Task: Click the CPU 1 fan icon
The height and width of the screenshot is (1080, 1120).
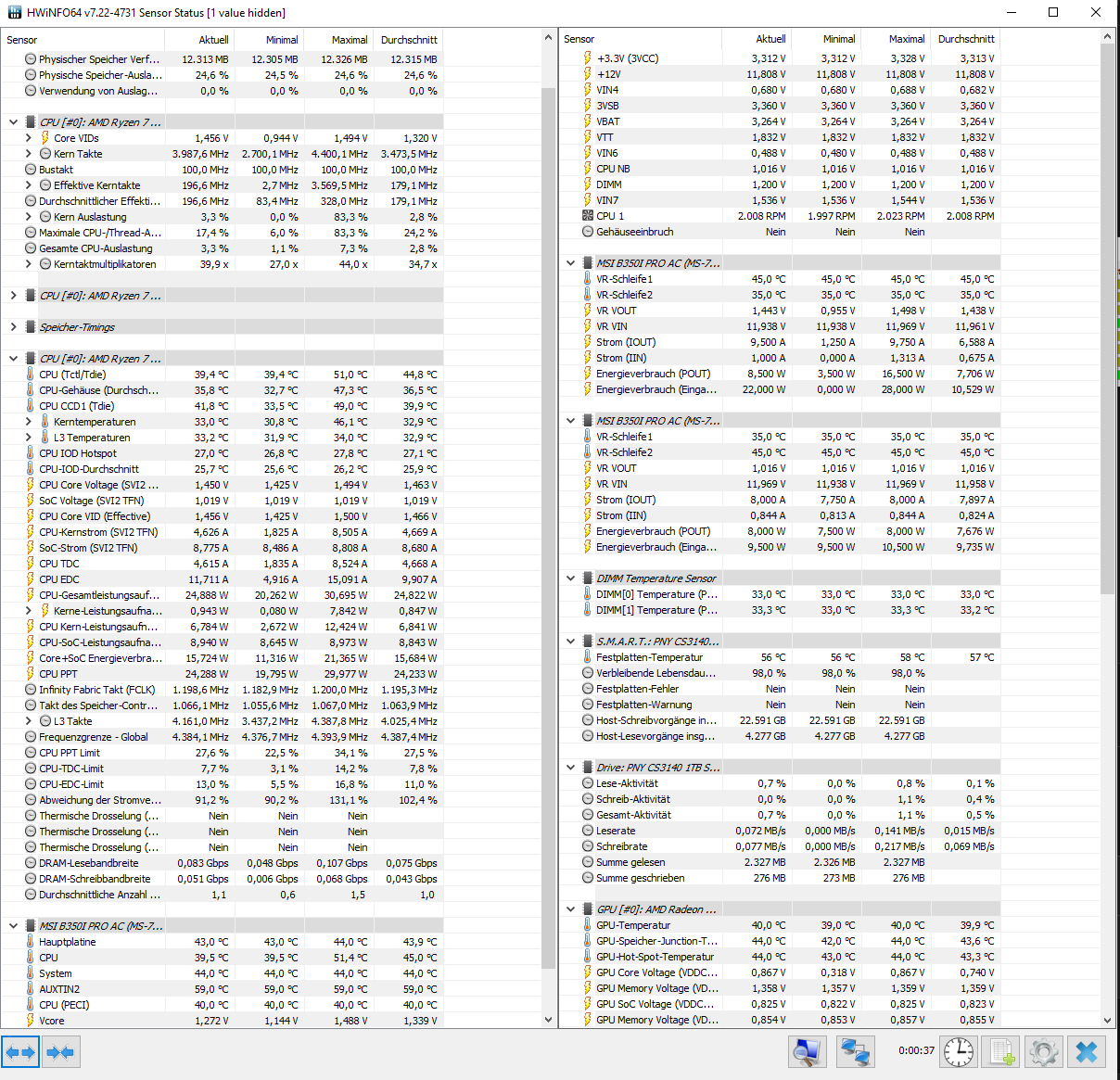Action: (587, 216)
